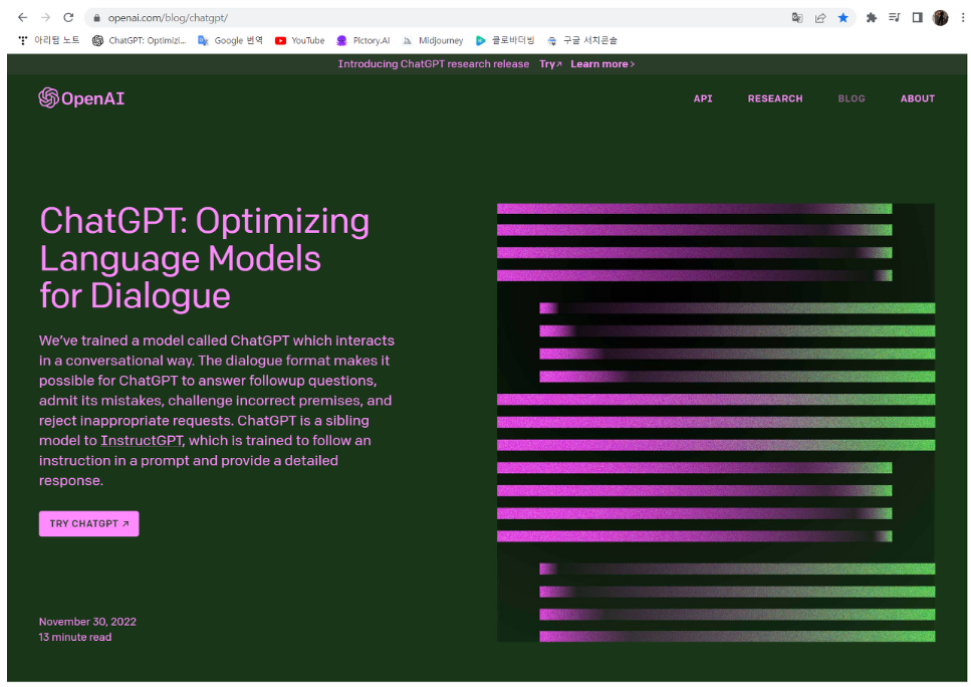Screen dimensions: 971x687
Task: Open the 아리텀 노트 bookmark
Action: [49, 40]
